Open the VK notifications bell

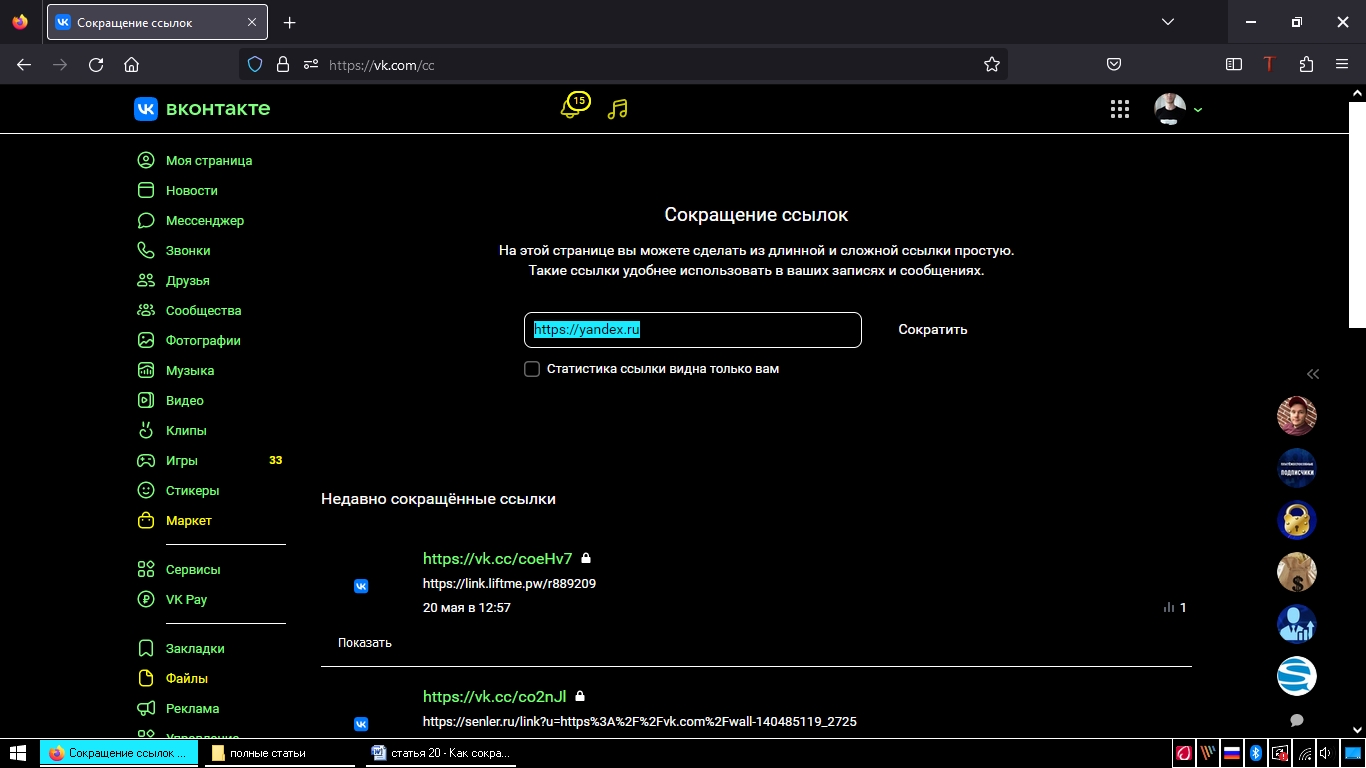click(572, 107)
